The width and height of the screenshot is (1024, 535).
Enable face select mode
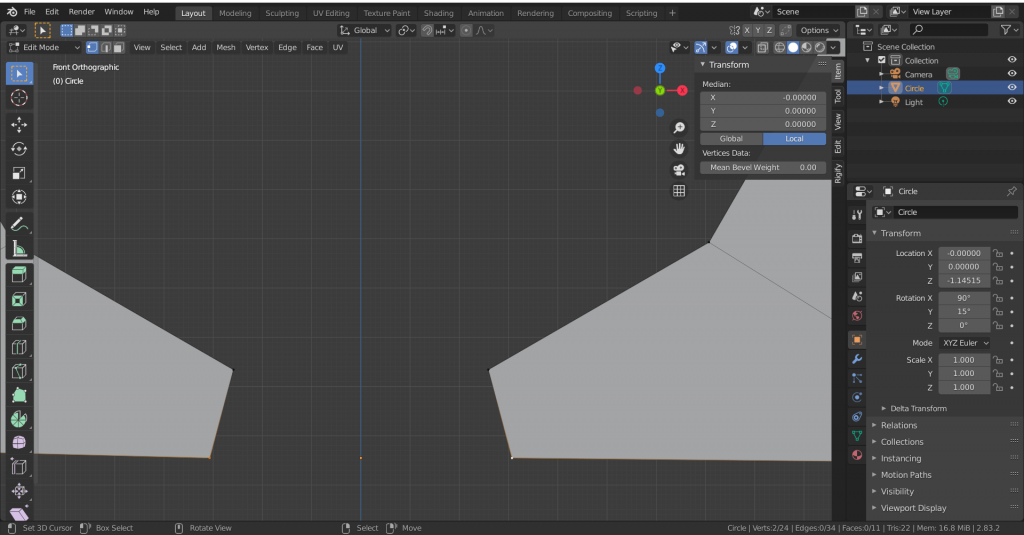(119, 47)
